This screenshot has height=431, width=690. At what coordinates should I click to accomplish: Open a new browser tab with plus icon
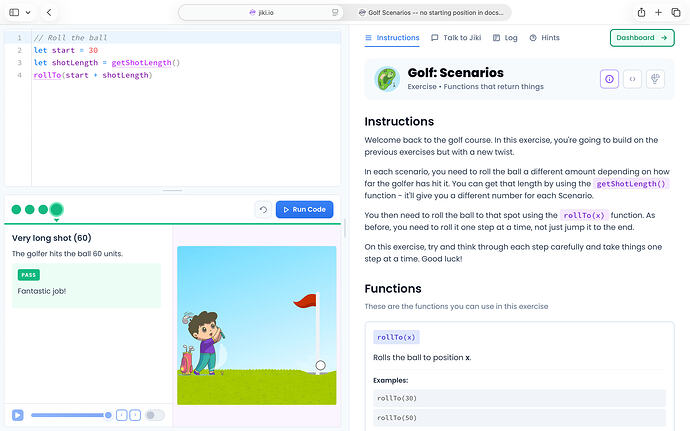(658, 12)
